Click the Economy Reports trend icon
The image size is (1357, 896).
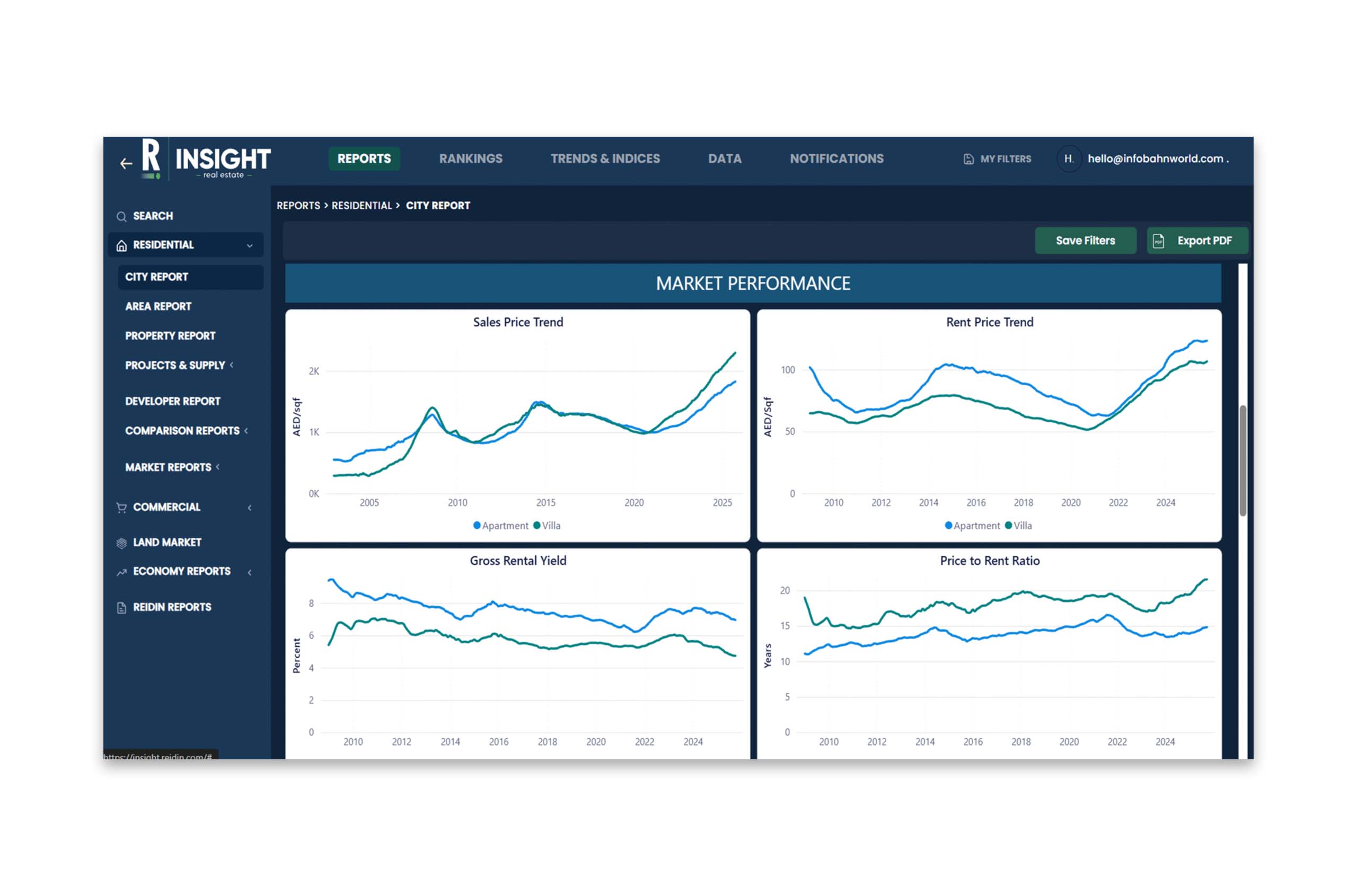pos(121,572)
